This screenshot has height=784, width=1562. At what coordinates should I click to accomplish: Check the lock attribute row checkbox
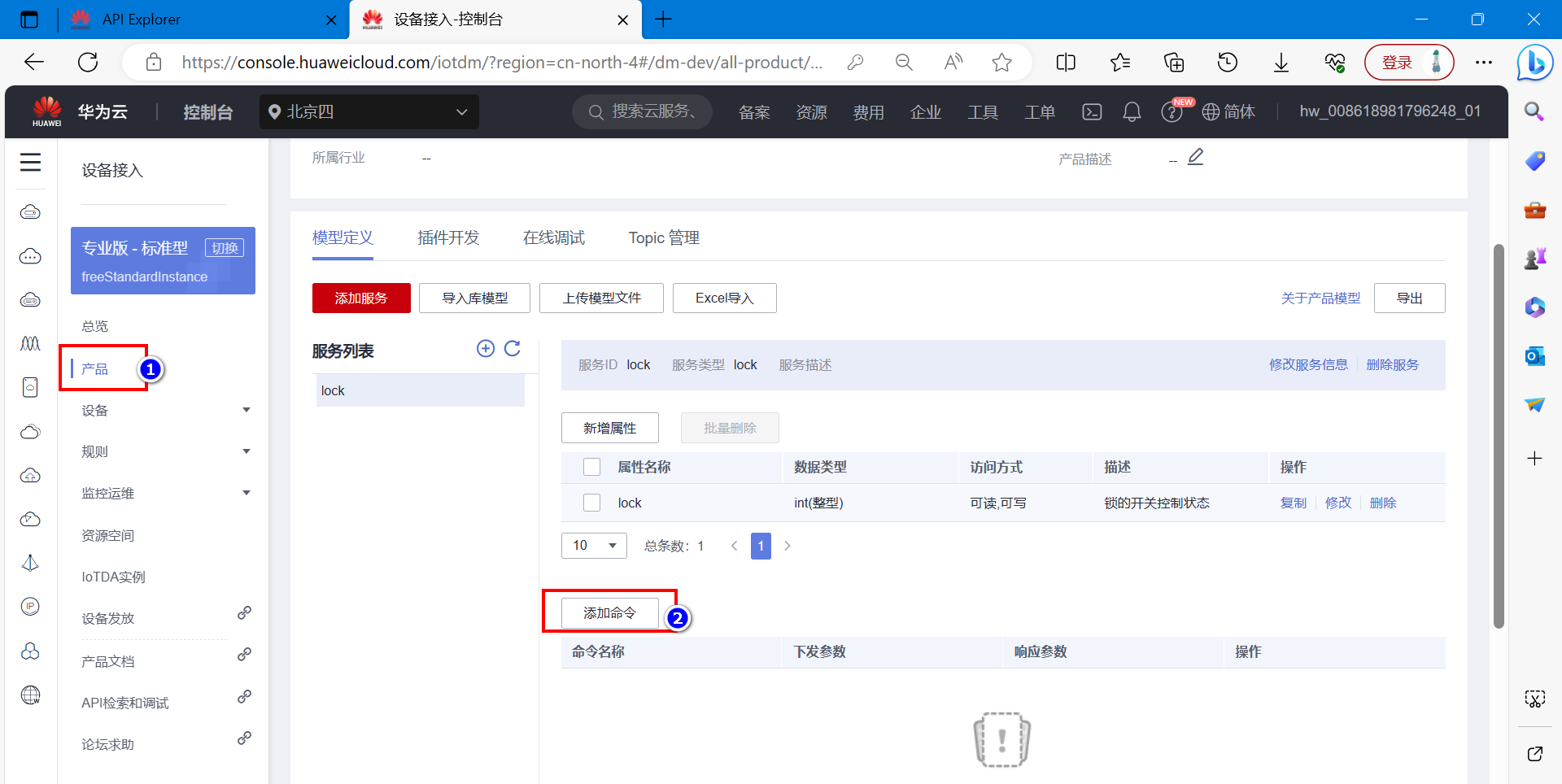coord(592,503)
